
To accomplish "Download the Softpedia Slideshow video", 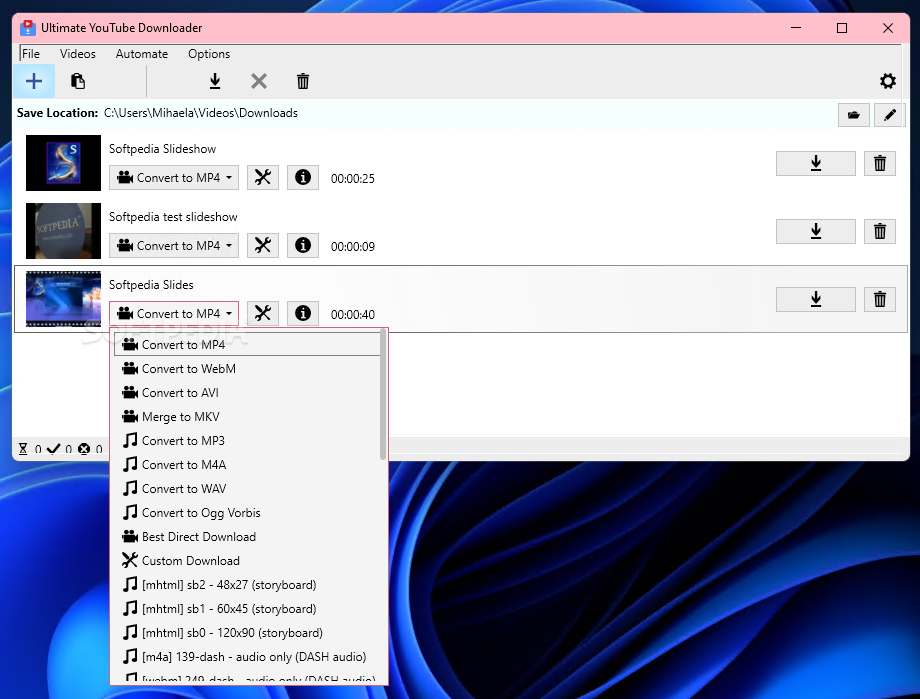I will point(816,163).
